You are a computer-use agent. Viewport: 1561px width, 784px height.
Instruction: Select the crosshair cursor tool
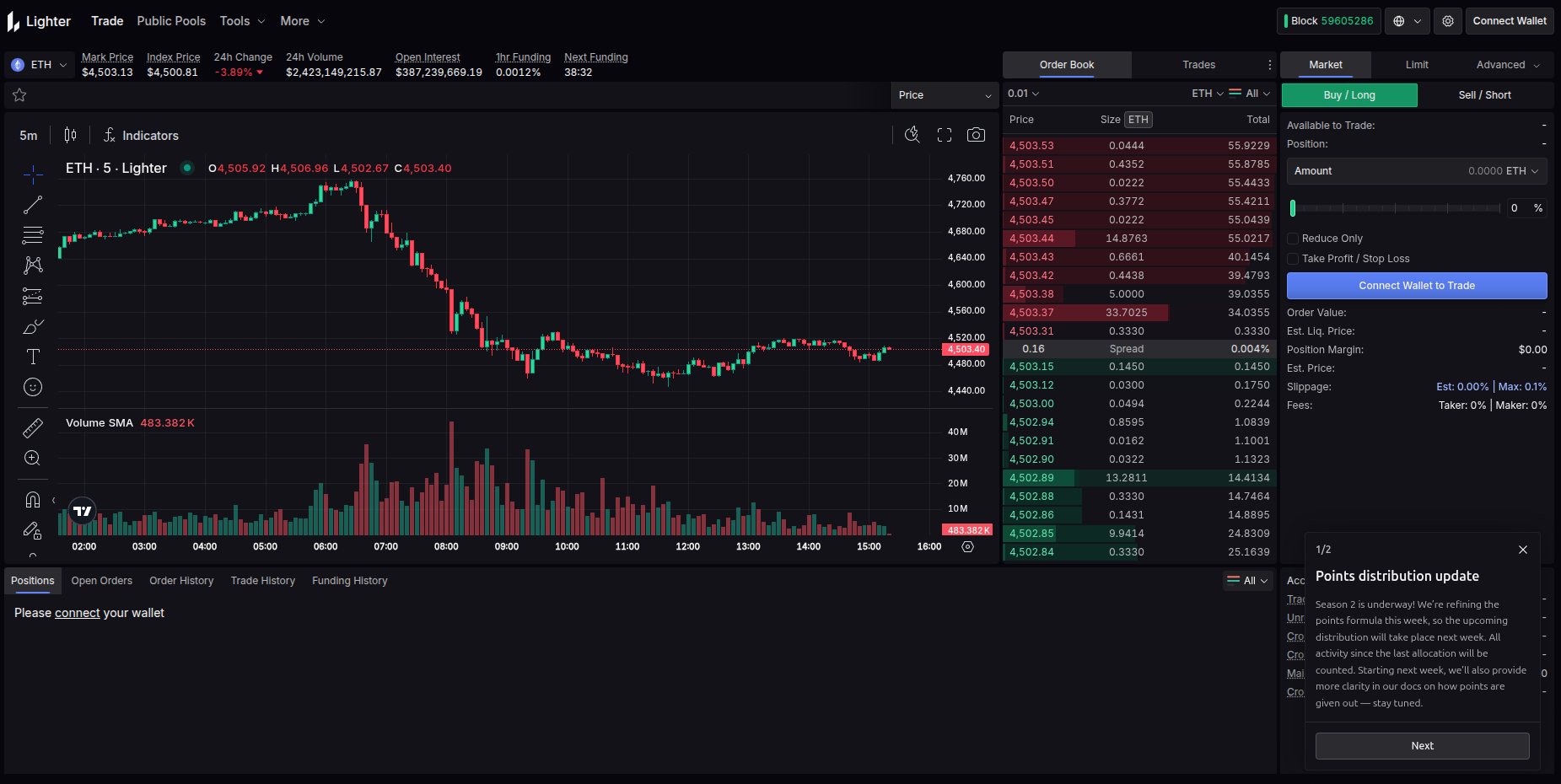tap(33, 175)
